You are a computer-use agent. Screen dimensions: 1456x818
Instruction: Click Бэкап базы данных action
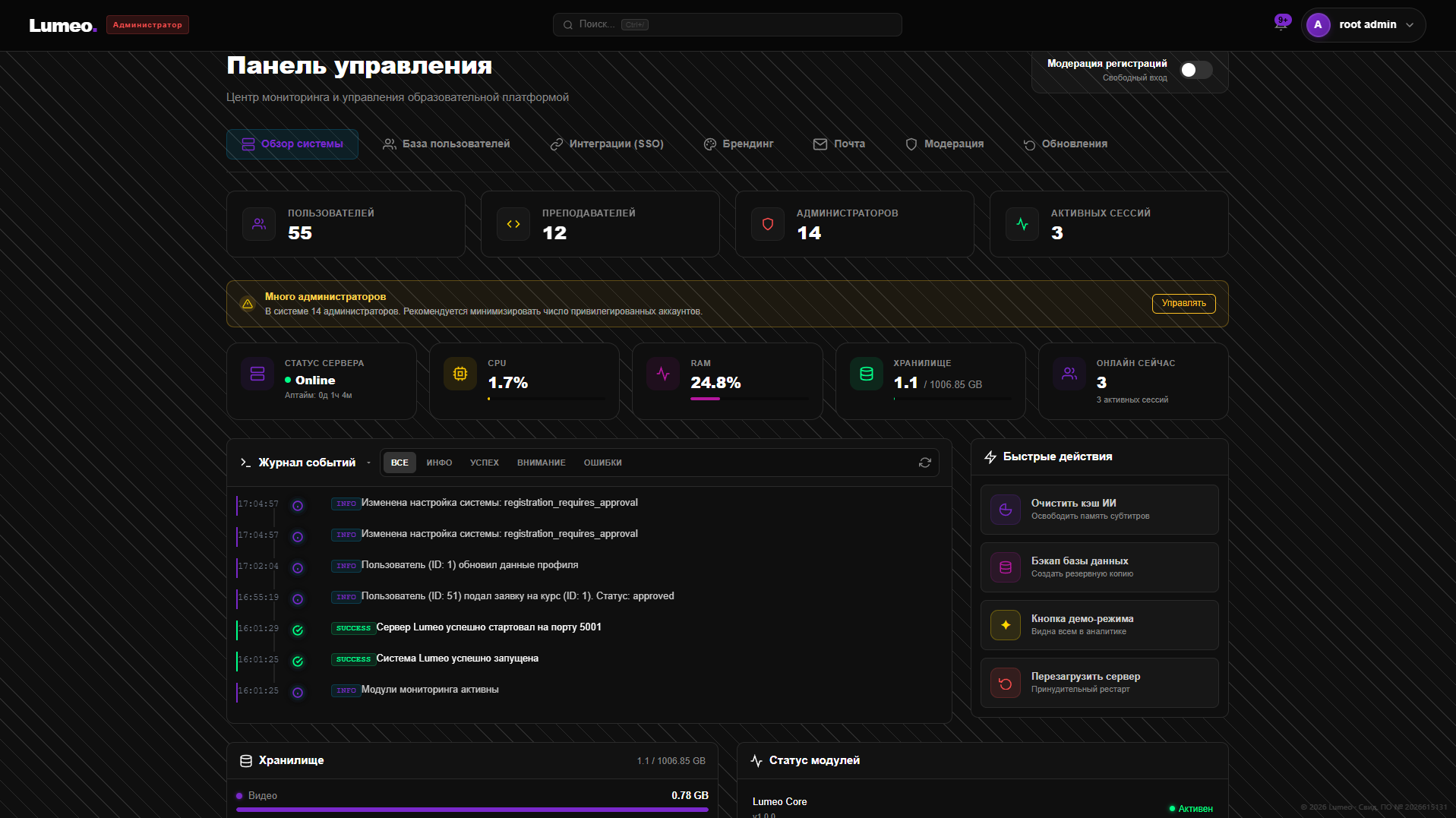(1099, 567)
